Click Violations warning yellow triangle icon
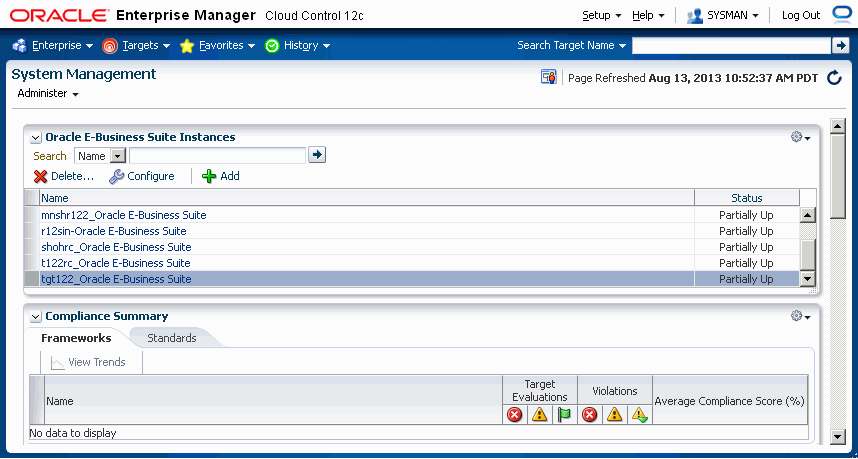858x459 pixels. coord(614,416)
